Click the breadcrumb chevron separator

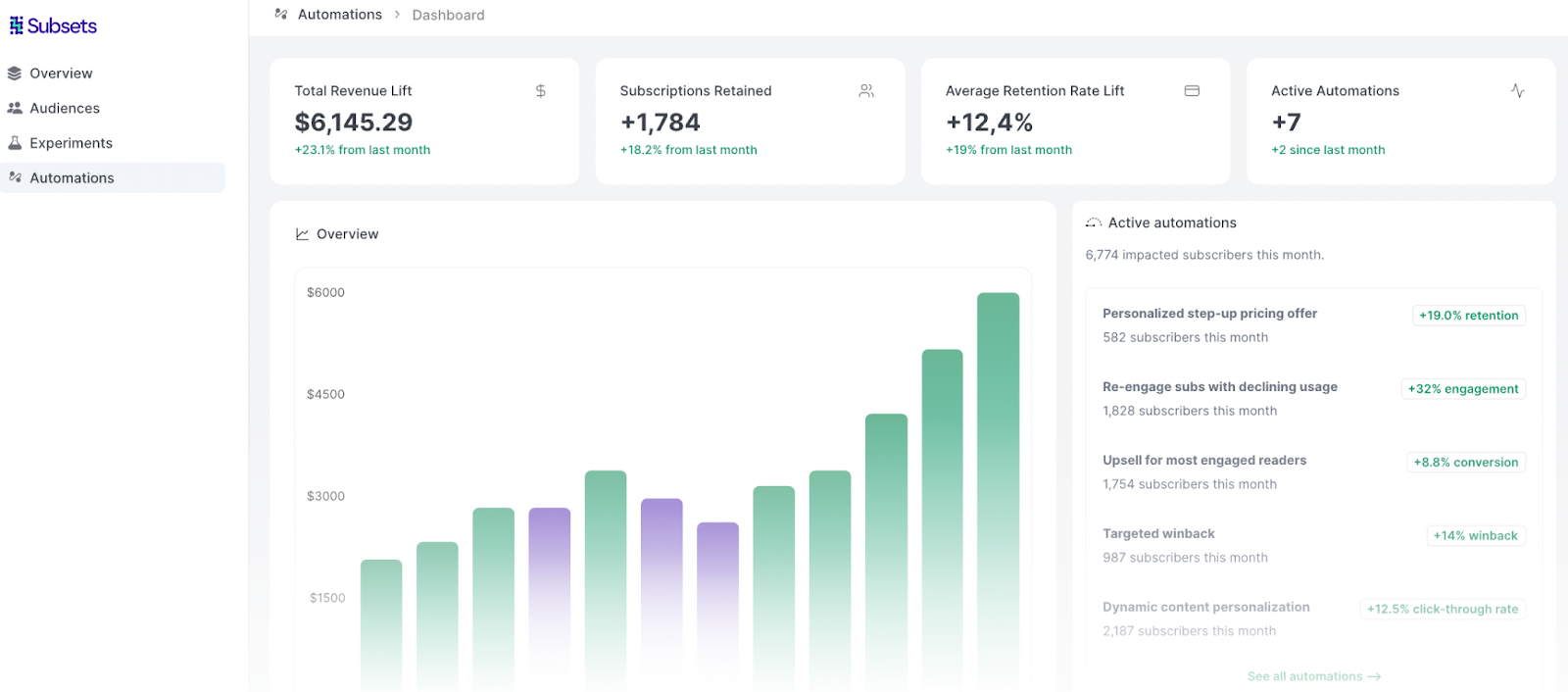coord(397,15)
